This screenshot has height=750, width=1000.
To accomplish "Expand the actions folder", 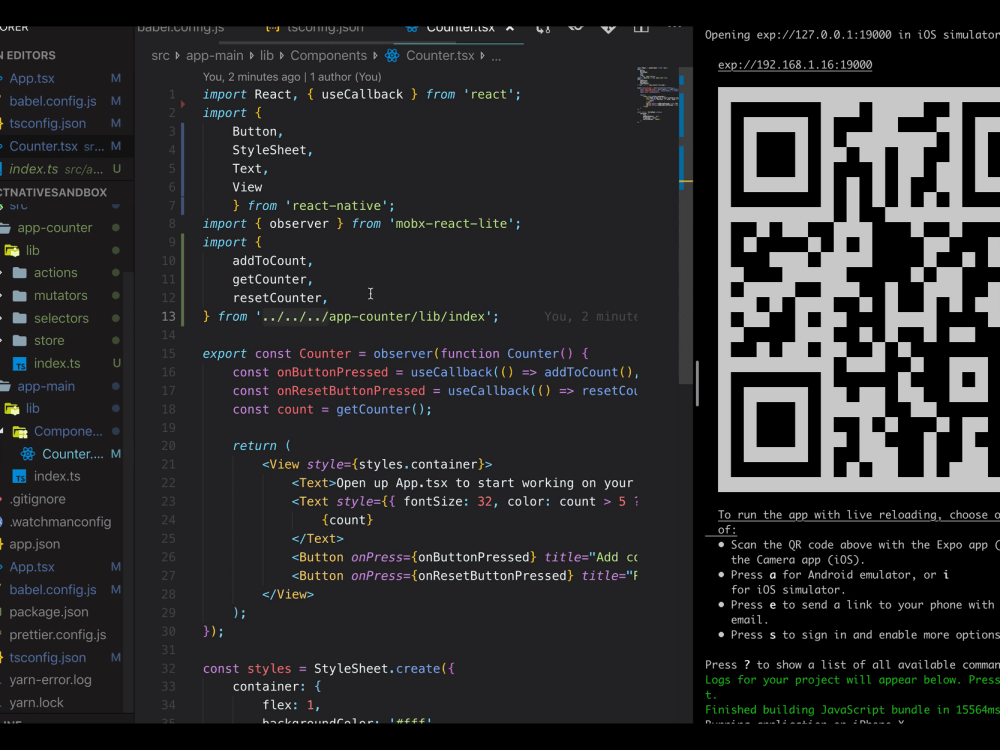I will pos(55,273).
